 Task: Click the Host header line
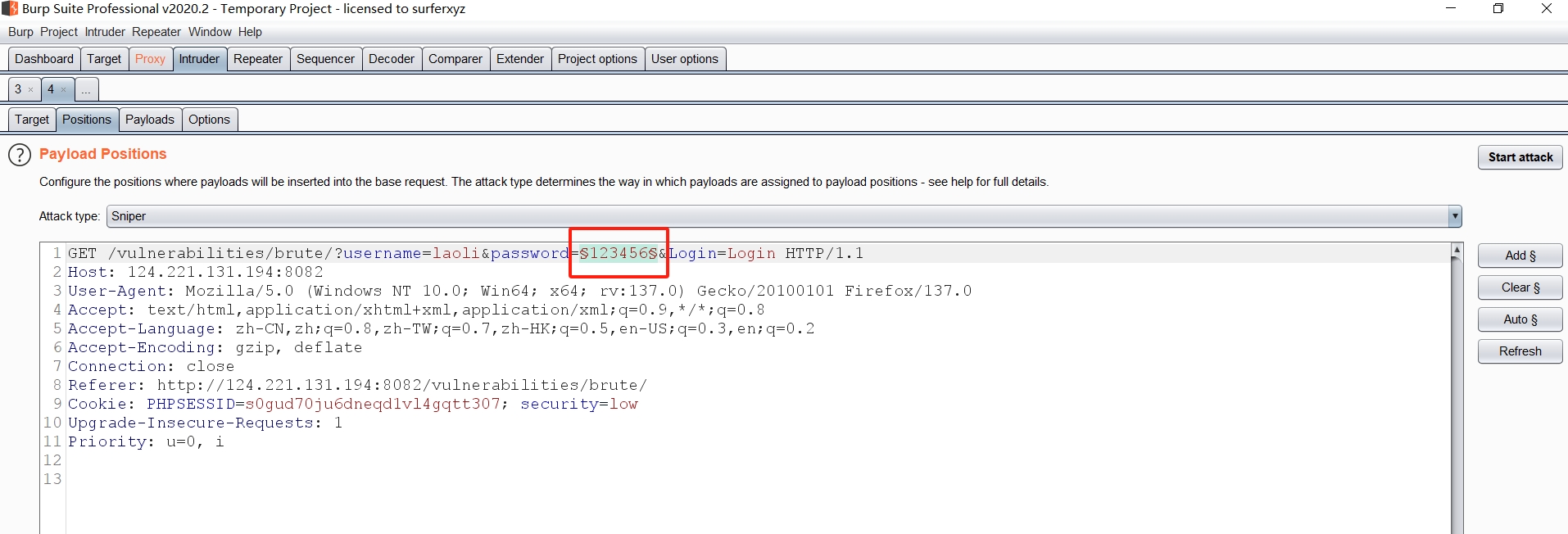click(196, 272)
